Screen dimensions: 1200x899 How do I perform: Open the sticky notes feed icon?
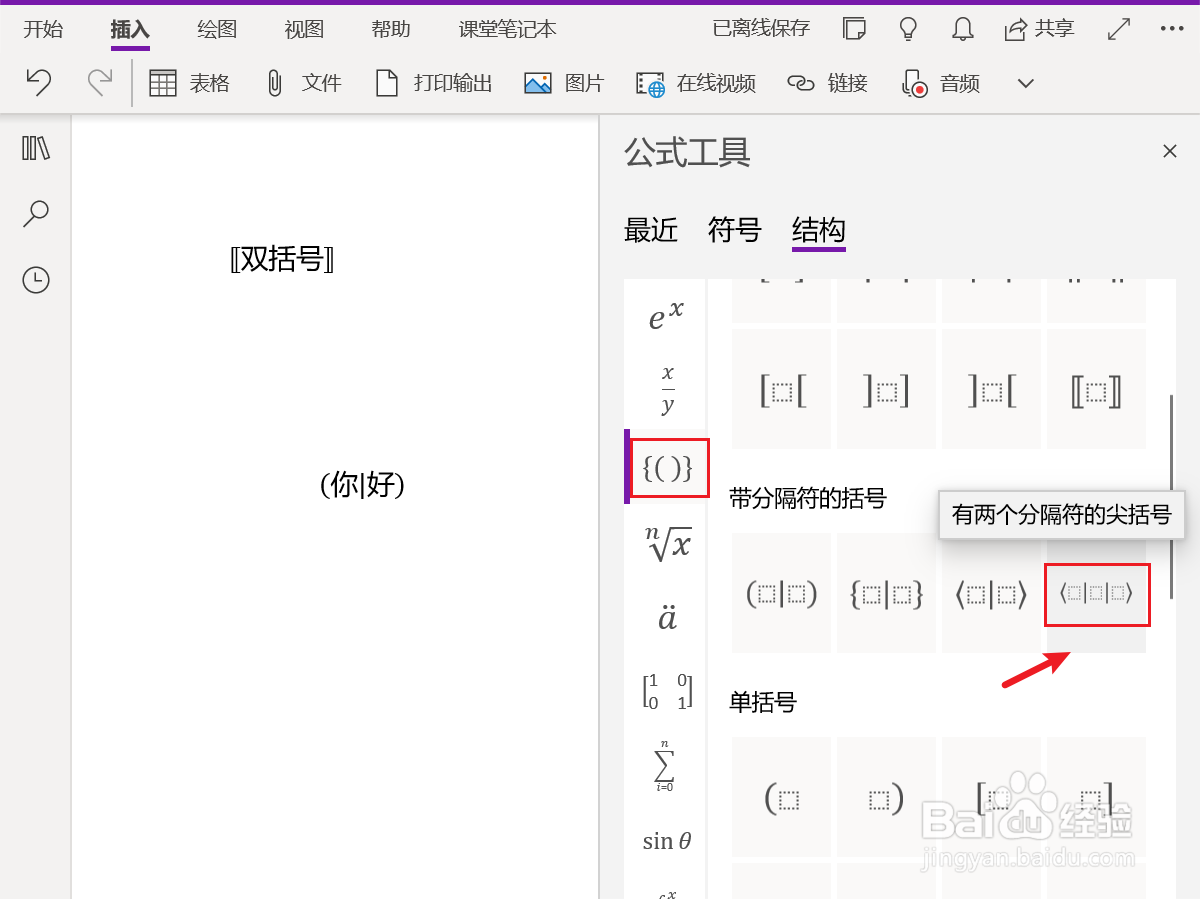(854, 28)
